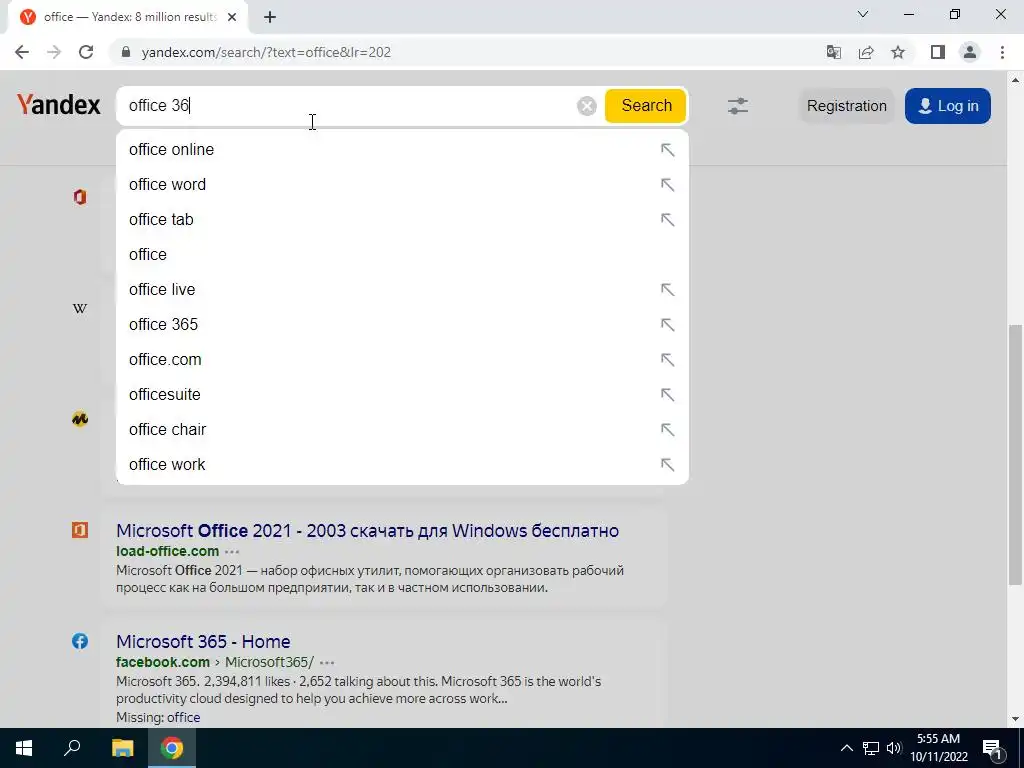The width and height of the screenshot is (1024, 768).
Task: Fill query using arrow beside office online
Action: click(x=667, y=150)
